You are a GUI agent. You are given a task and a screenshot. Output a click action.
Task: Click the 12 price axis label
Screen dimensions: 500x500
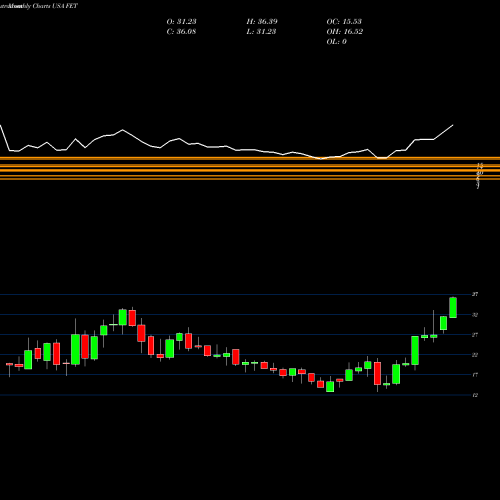475,395
